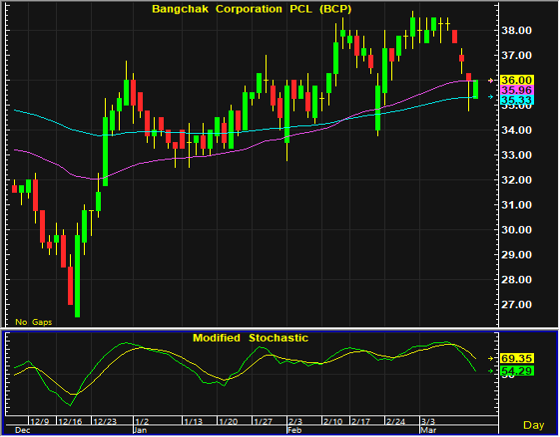Click the 12/23 date marker

coord(105,421)
